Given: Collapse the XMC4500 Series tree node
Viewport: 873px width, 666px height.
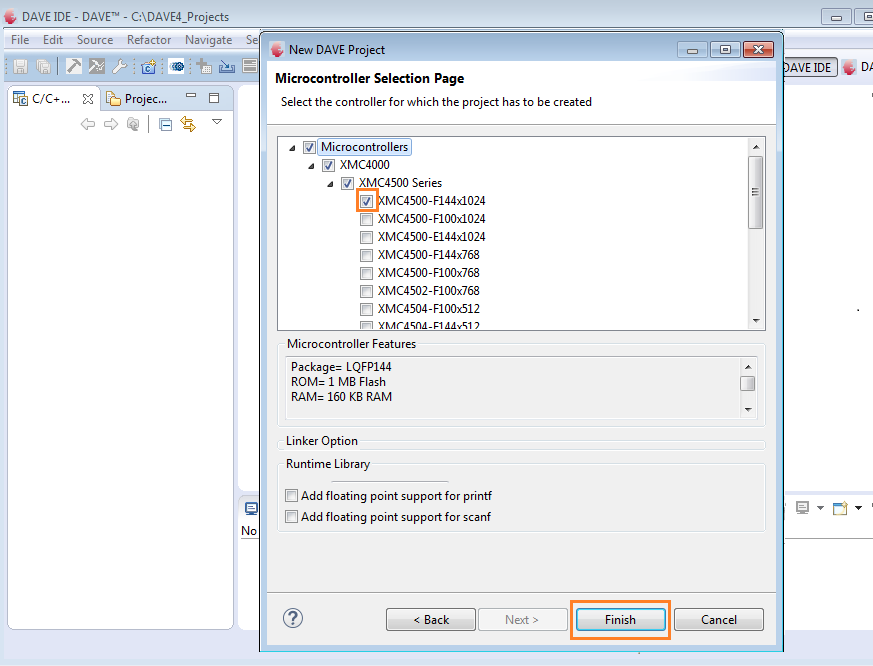Looking at the screenshot, I should (330, 184).
